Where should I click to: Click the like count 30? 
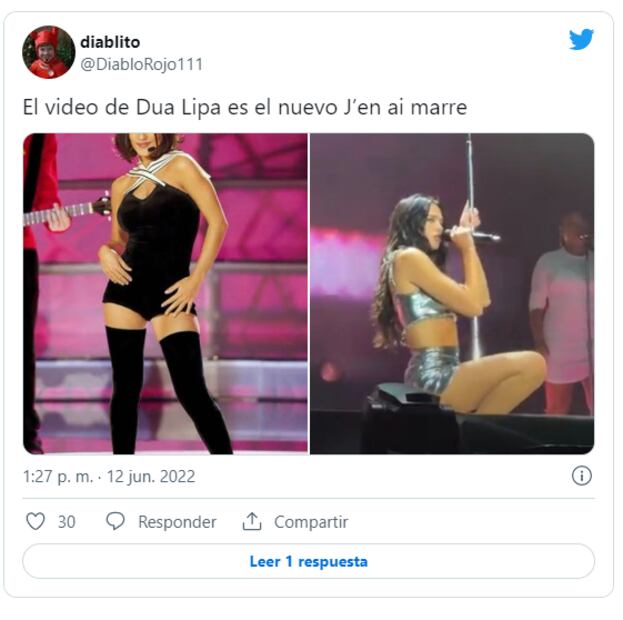pyautogui.click(x=67, y=522)
